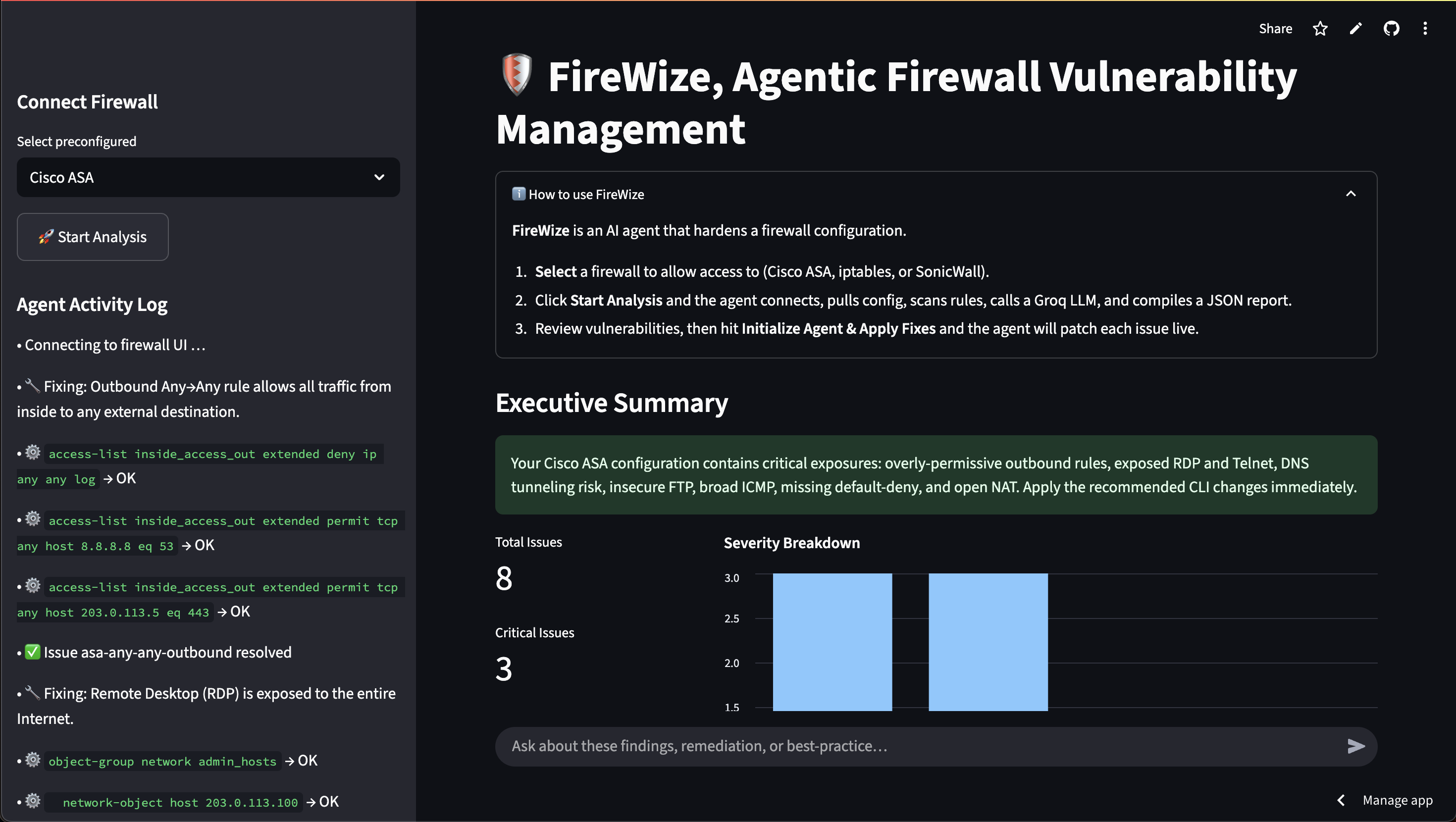Click the Share menu item
1456x822 pixels.
tap(1275, 29)
